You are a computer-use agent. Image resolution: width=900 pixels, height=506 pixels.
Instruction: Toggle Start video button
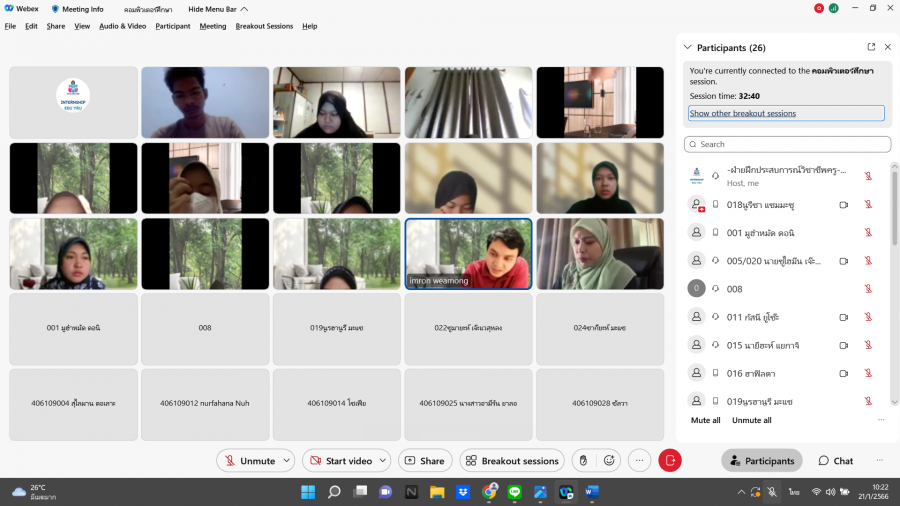341,461
